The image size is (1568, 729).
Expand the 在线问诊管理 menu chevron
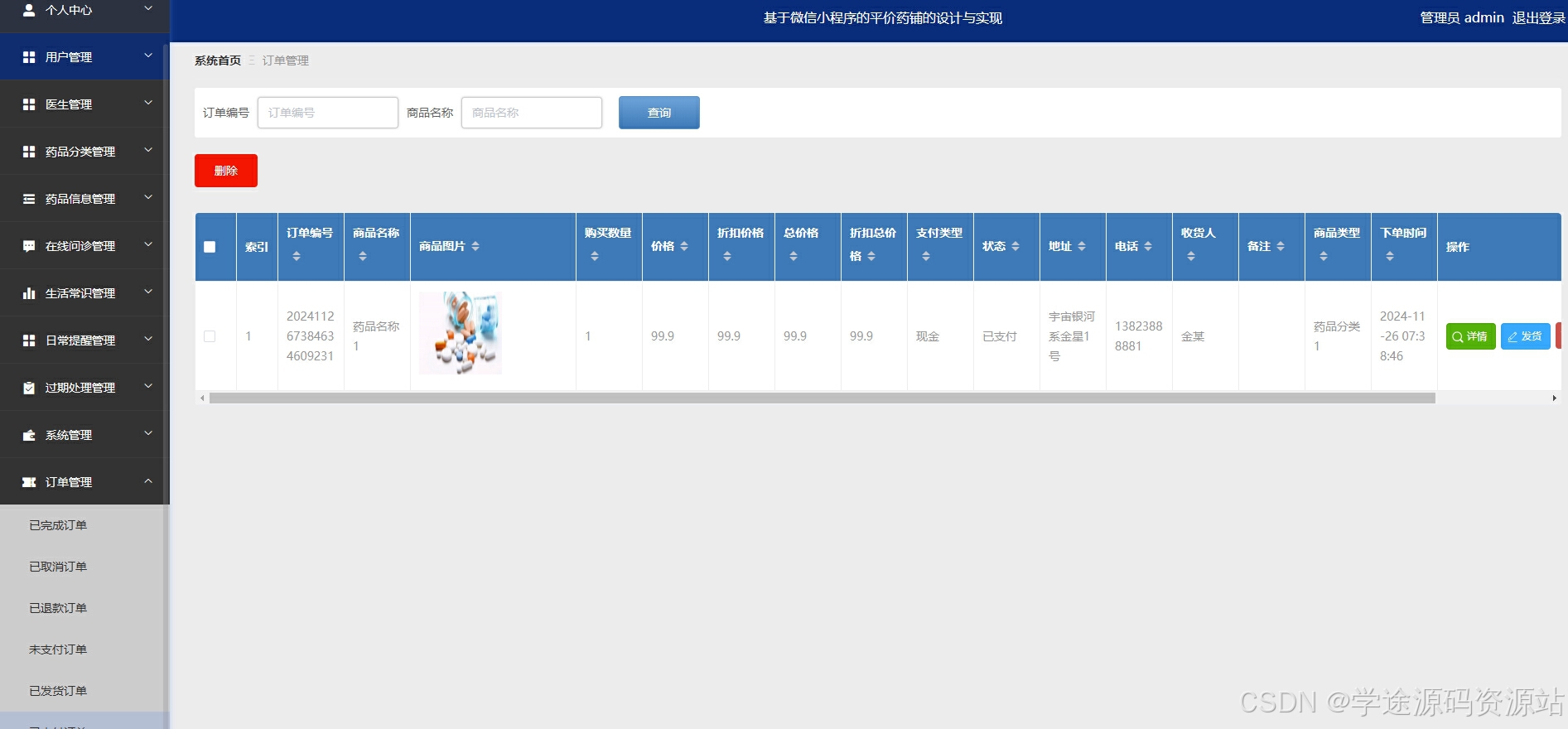[x=148, y=244]
